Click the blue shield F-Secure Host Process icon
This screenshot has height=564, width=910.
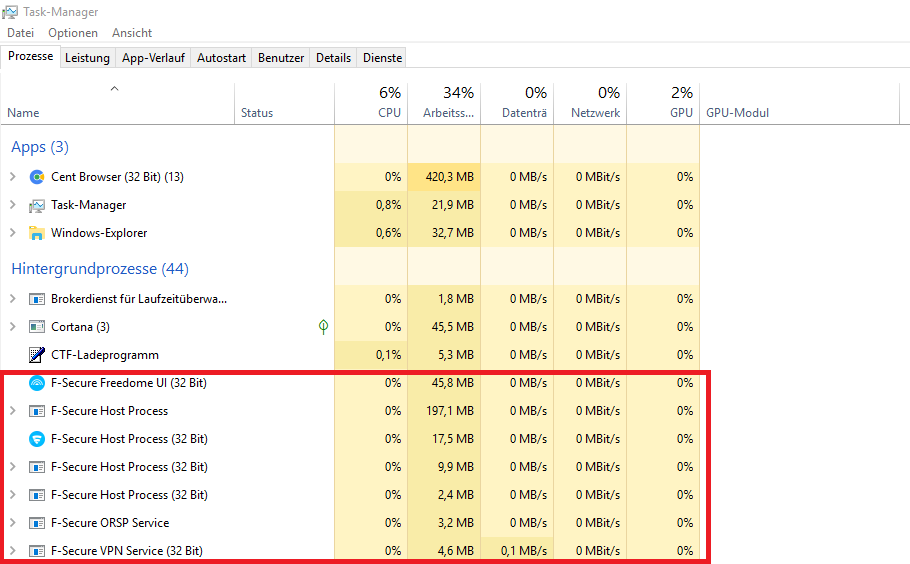click(37, 439)
